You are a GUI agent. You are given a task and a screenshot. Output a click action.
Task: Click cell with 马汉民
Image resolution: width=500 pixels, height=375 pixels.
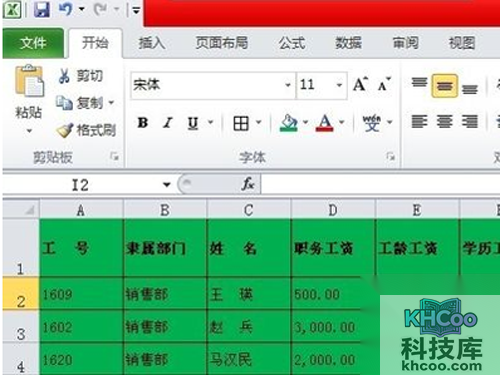click(x=249, y=359)
